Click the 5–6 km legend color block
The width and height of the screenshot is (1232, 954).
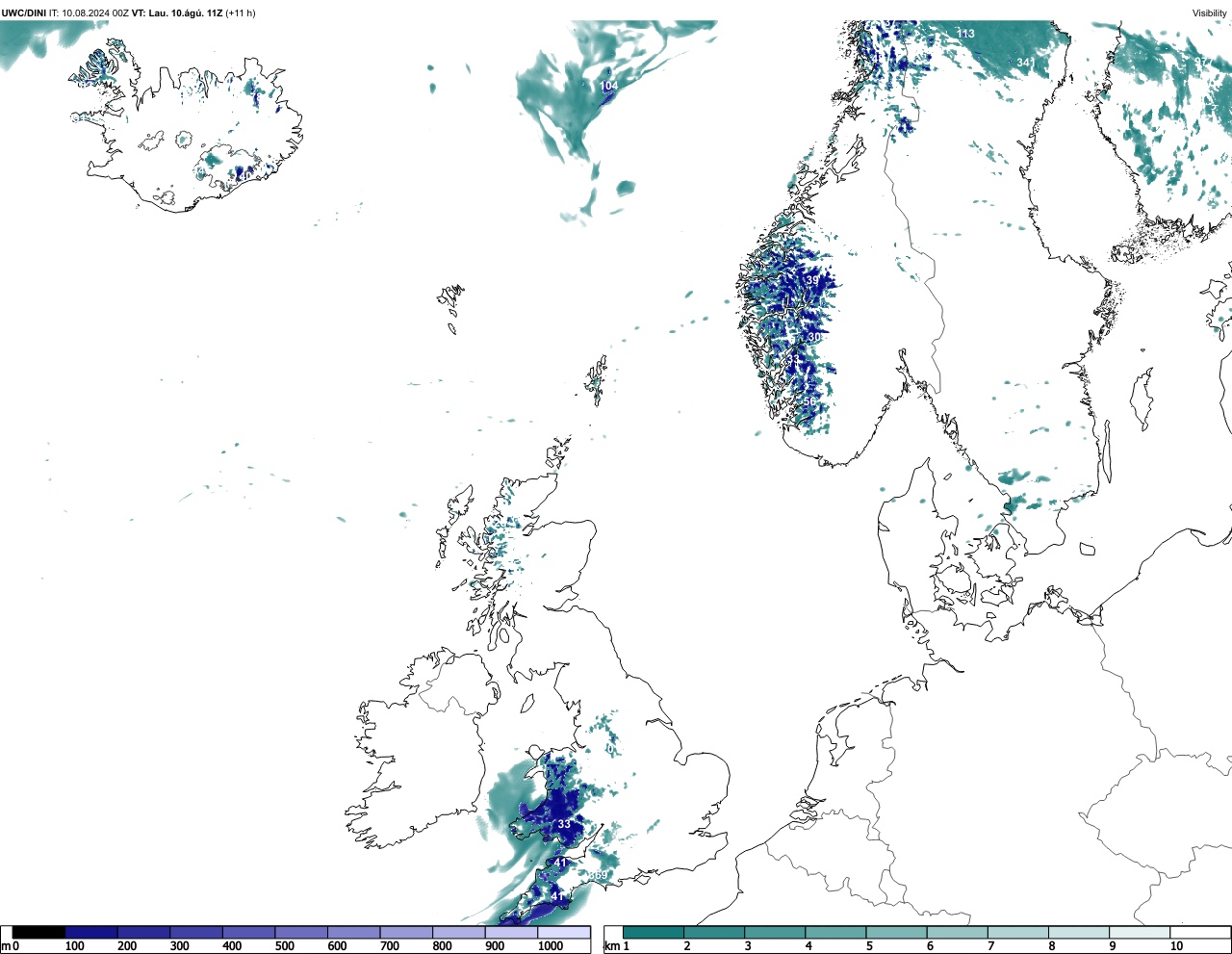pos(896,933)
